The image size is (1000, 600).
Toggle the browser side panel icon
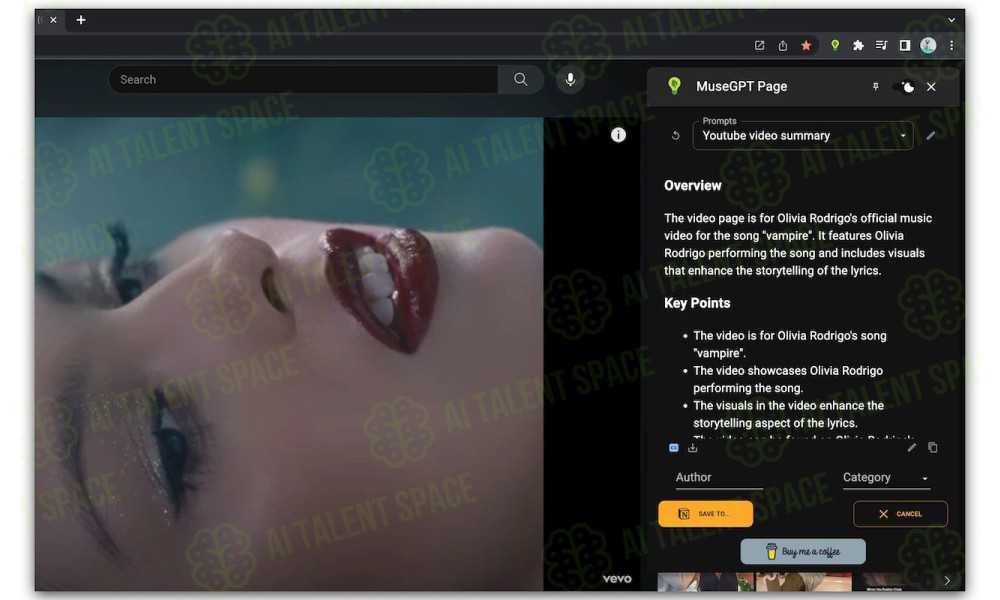[904, 45]
